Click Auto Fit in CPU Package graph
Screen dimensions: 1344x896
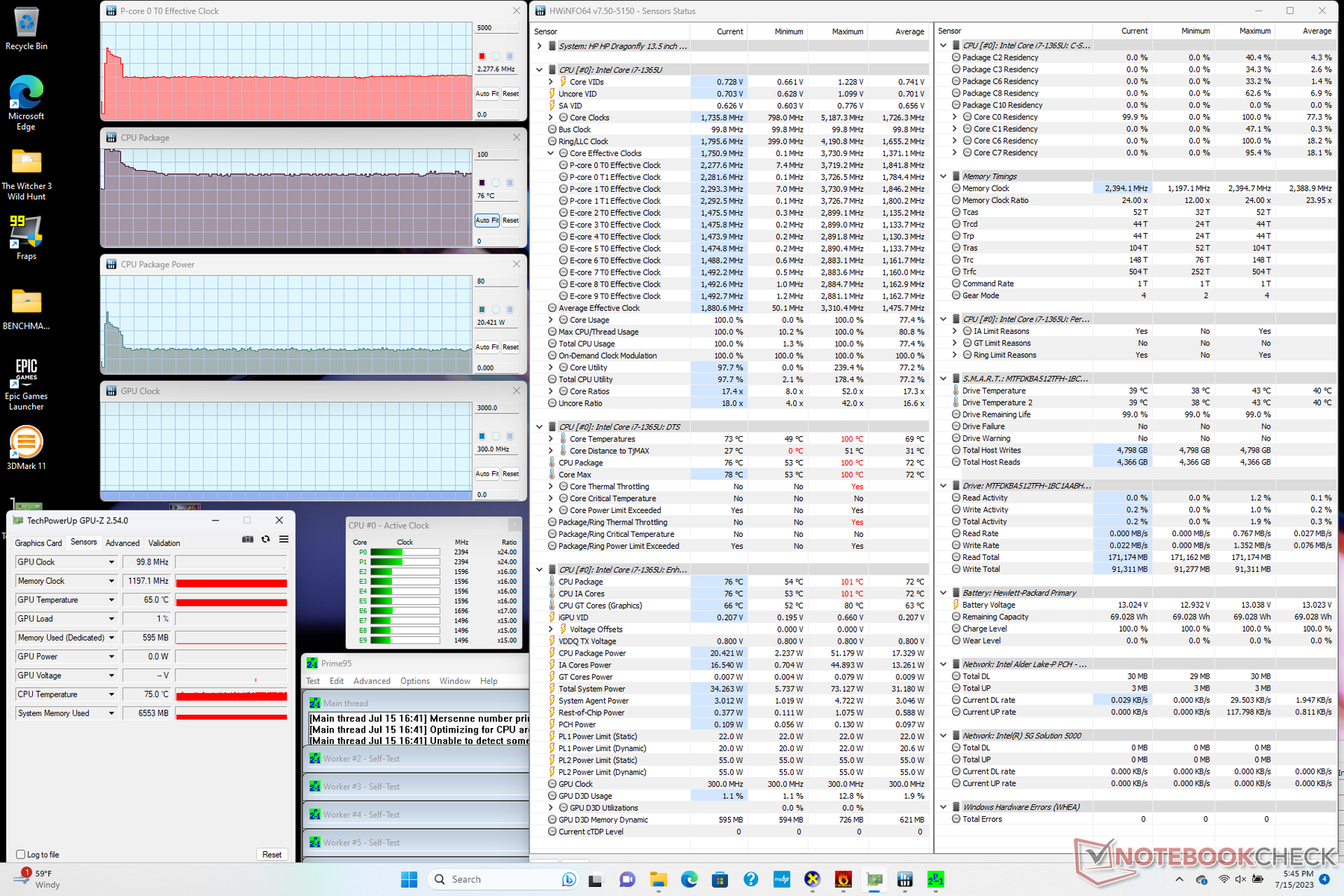click(x=487, y=220)
